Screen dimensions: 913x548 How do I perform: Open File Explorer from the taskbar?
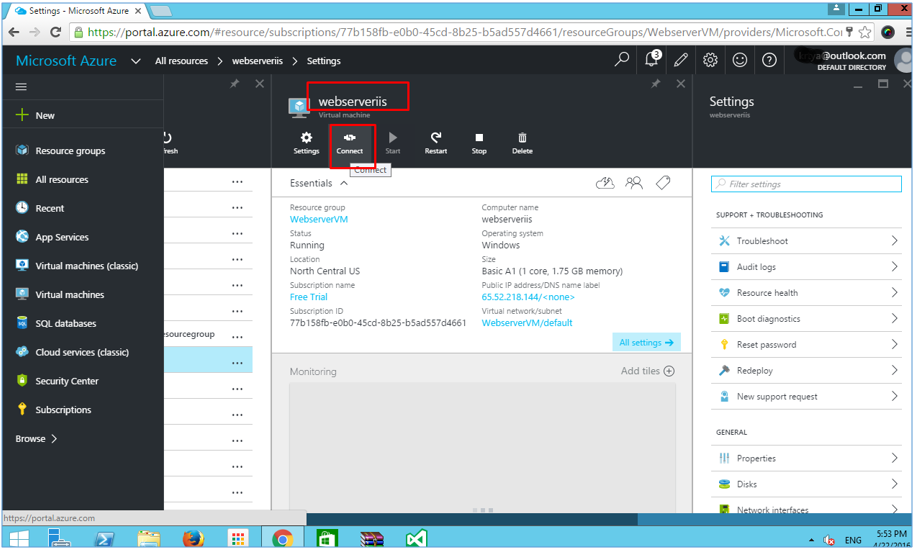pyautogui.click(x=148, y=538)
